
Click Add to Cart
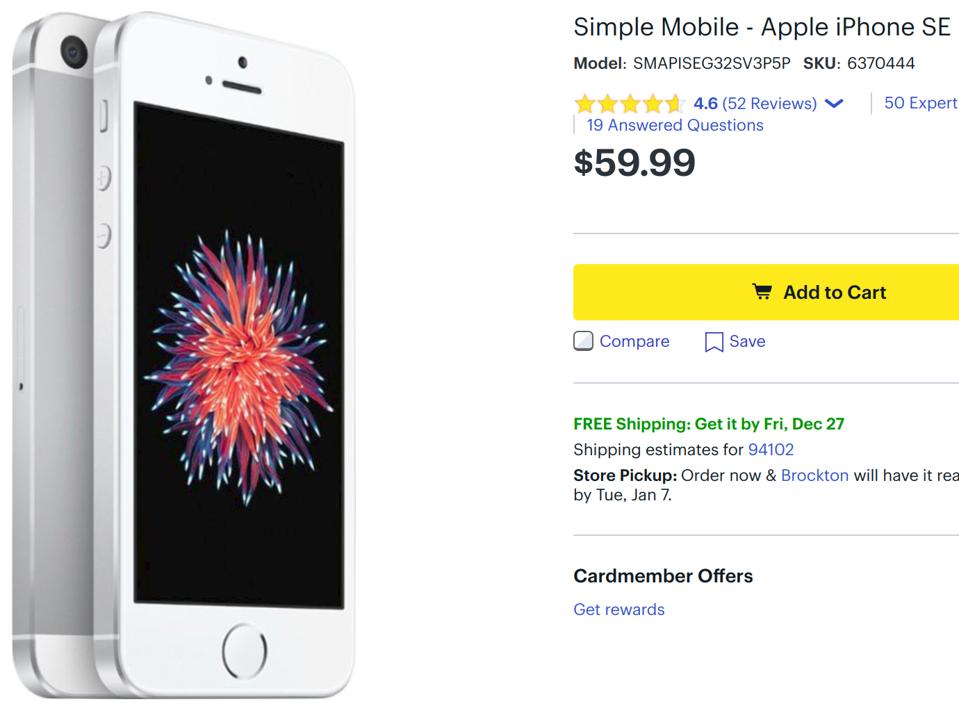(x=820, y=291)
